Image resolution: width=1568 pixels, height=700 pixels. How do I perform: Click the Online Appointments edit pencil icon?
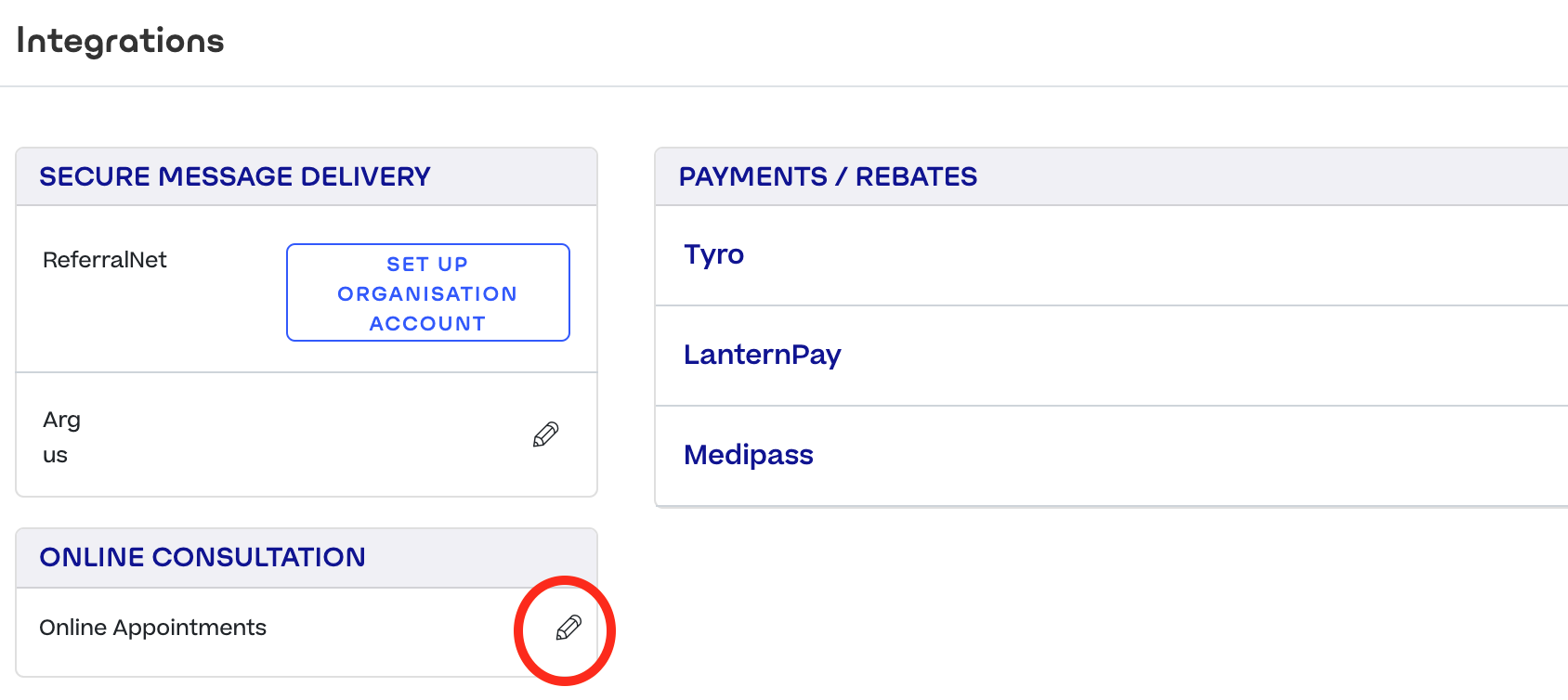coord(568,629)
